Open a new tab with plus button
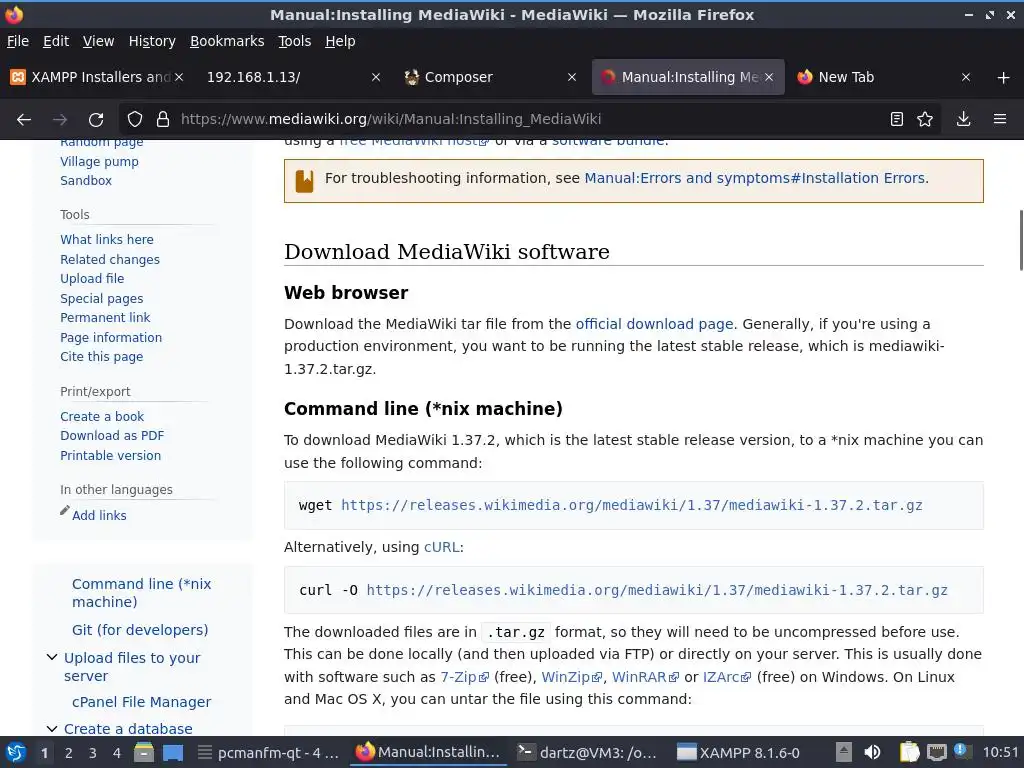 click(x=1004, y=78)
